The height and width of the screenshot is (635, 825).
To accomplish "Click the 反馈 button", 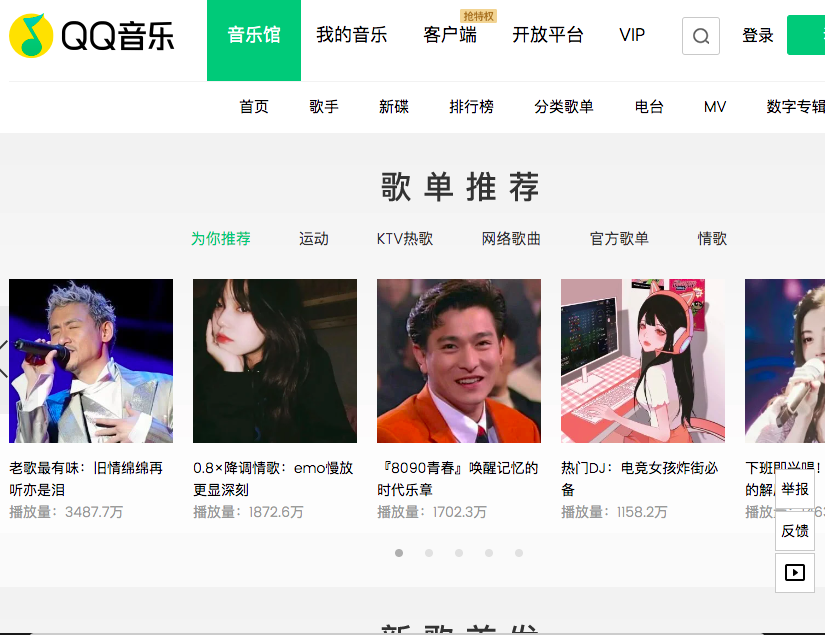I will click(x=794, y=531).
